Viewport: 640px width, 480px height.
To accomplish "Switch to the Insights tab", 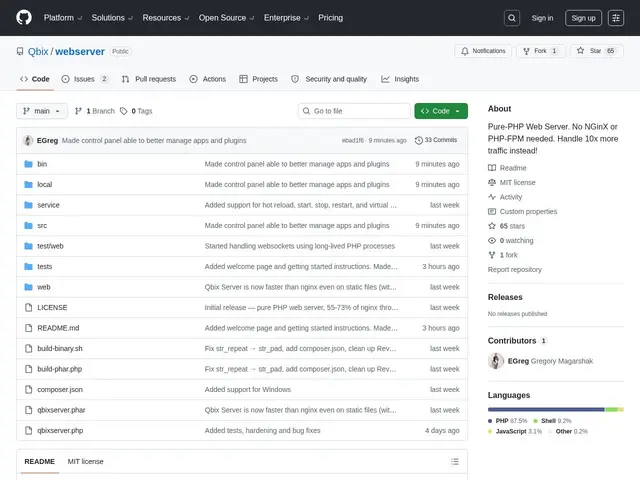I will tap(400, 79).
